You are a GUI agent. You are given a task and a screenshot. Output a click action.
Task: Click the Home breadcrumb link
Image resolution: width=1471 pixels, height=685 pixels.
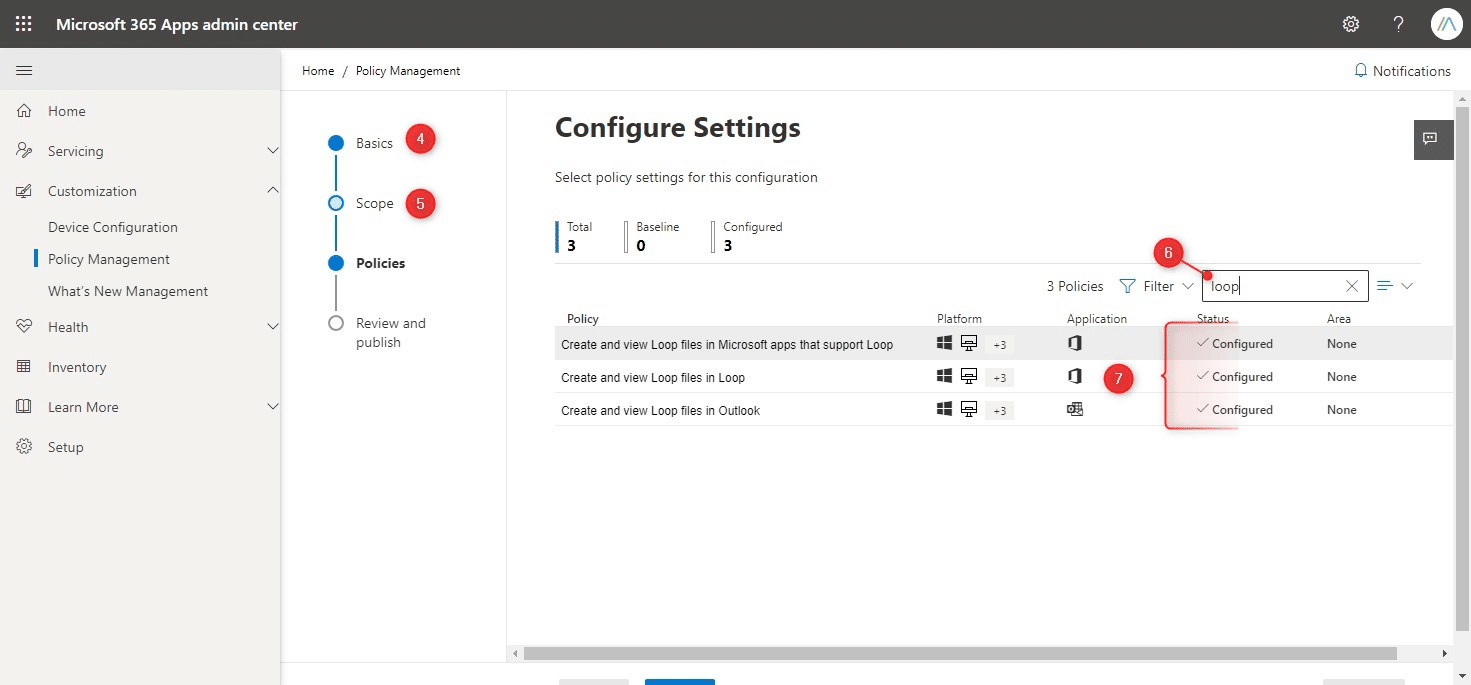tap(318, 71)
